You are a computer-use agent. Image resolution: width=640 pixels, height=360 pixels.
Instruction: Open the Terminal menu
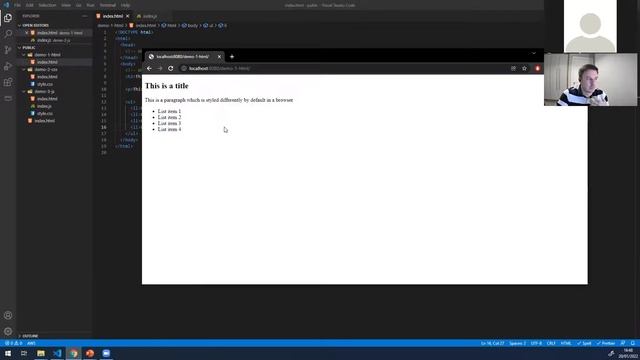108,5
